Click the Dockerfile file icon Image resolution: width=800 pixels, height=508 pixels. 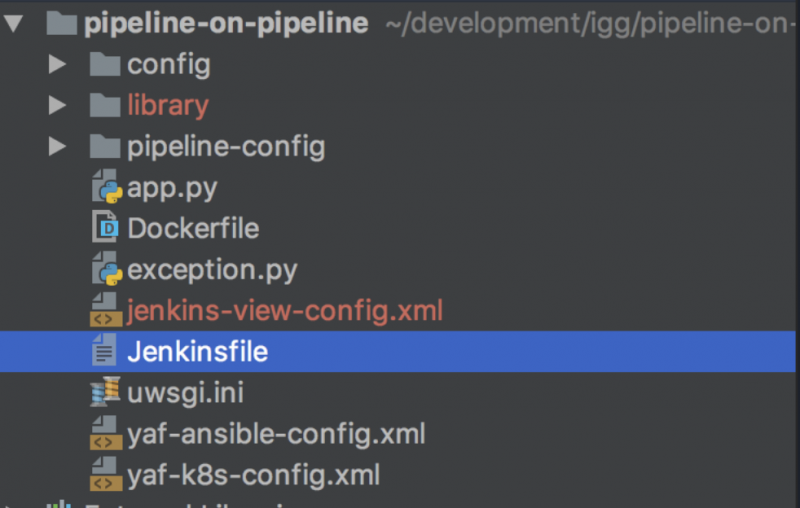tap(105, 229)
